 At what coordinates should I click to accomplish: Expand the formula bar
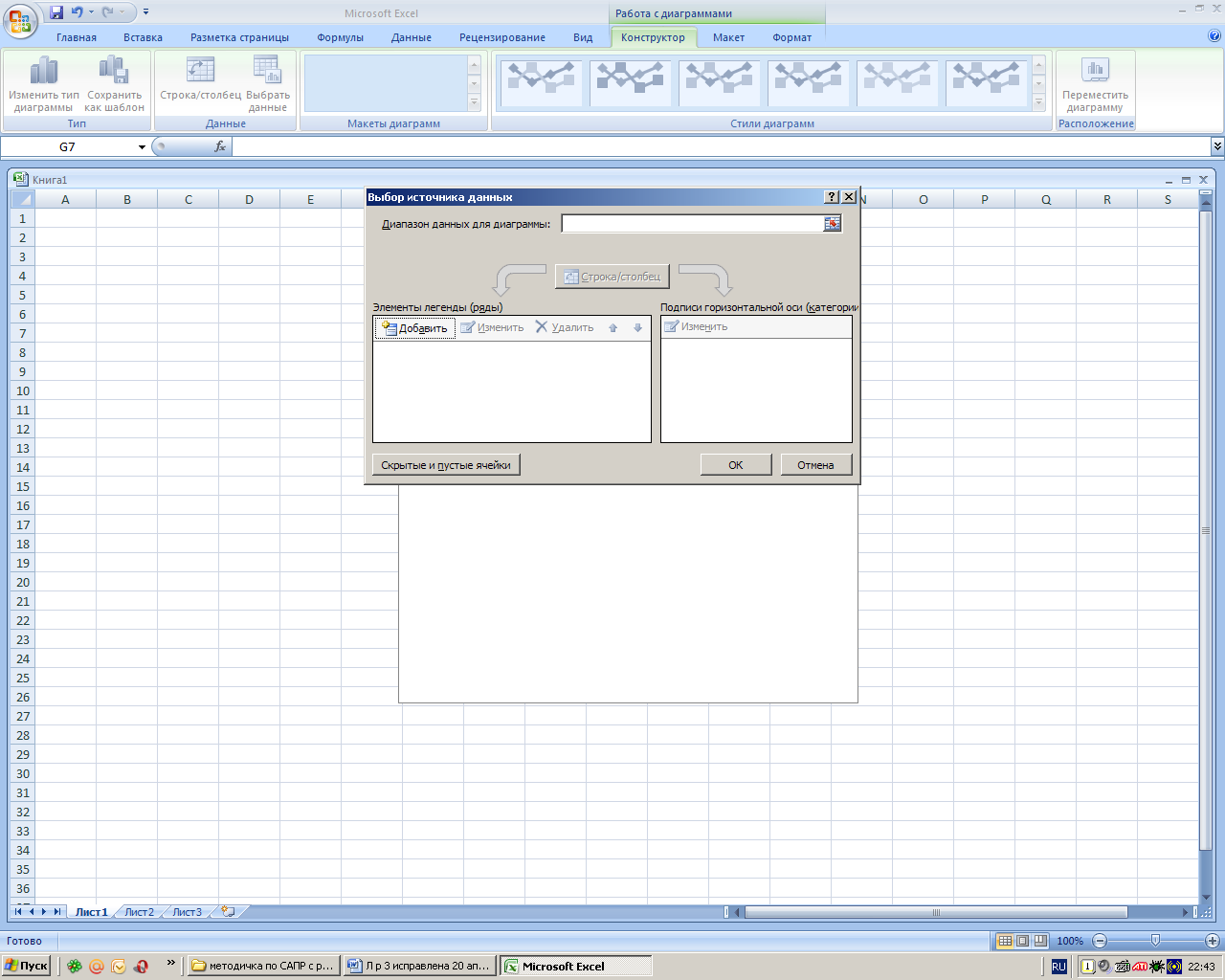1217,146
